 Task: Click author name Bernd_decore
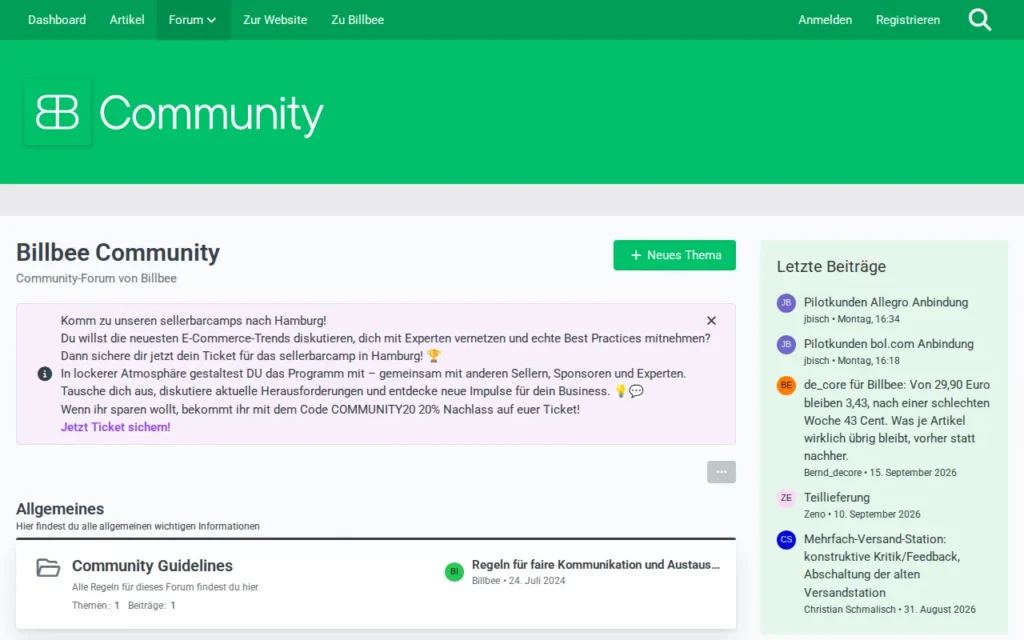pyautogui.click(x=833, y=473)
